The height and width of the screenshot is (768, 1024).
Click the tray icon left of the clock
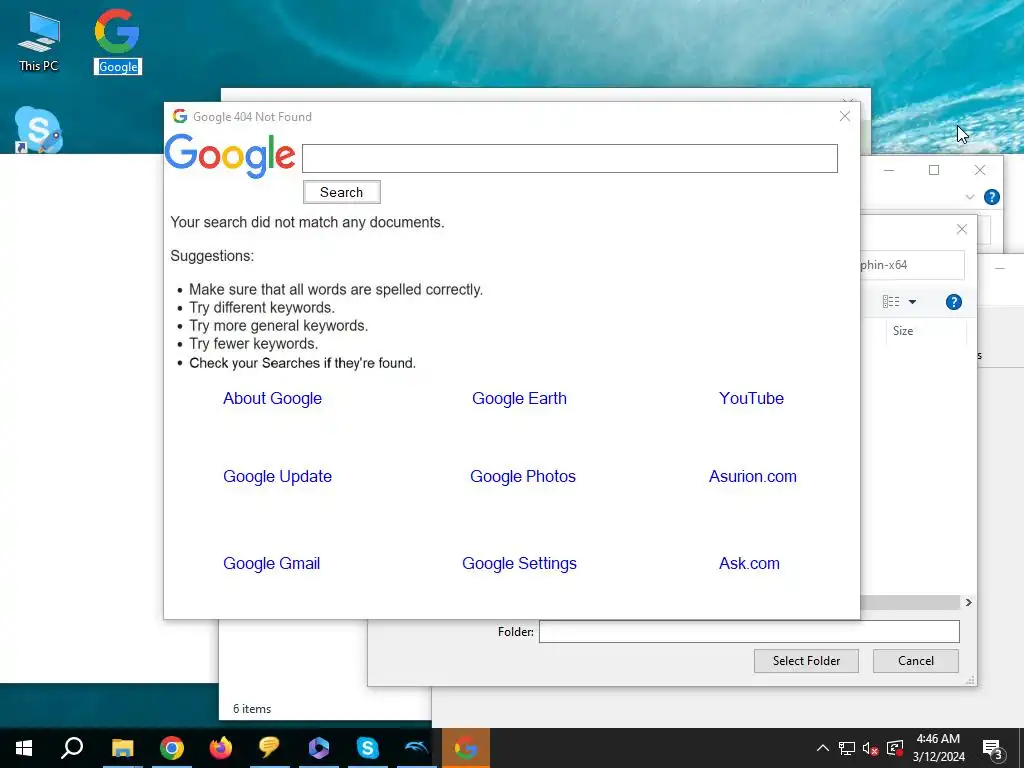coord(895,748)
